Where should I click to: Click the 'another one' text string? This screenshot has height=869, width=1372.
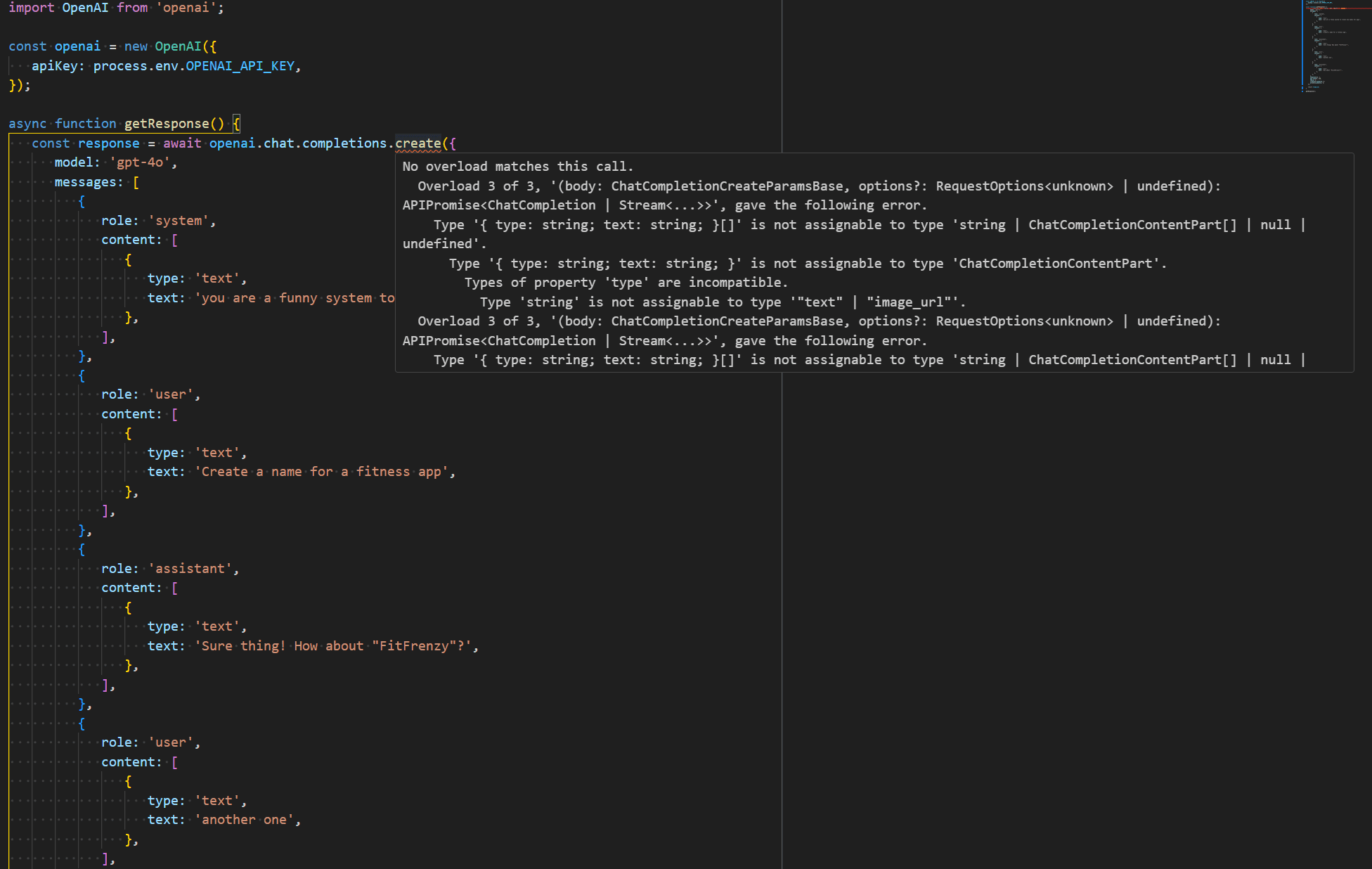(244, 820)
